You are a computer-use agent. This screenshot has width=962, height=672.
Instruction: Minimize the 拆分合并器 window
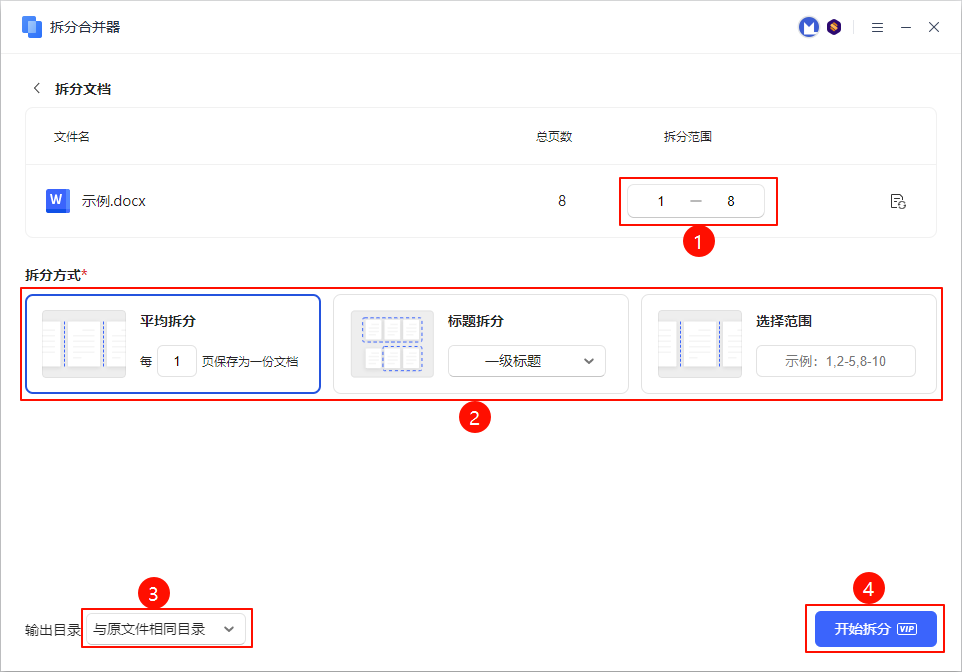point(906,28)
